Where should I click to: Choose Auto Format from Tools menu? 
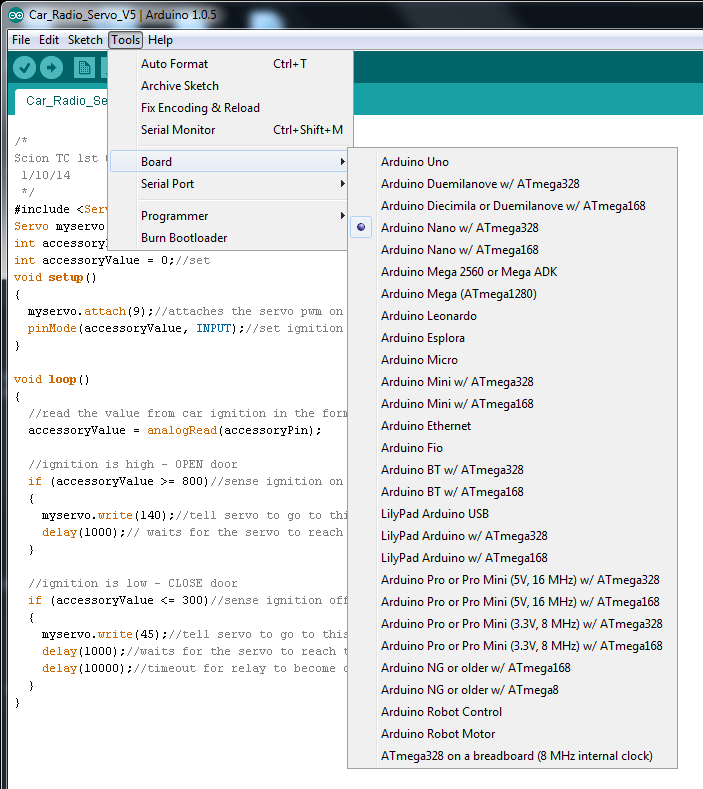click(x=229, y=64)
